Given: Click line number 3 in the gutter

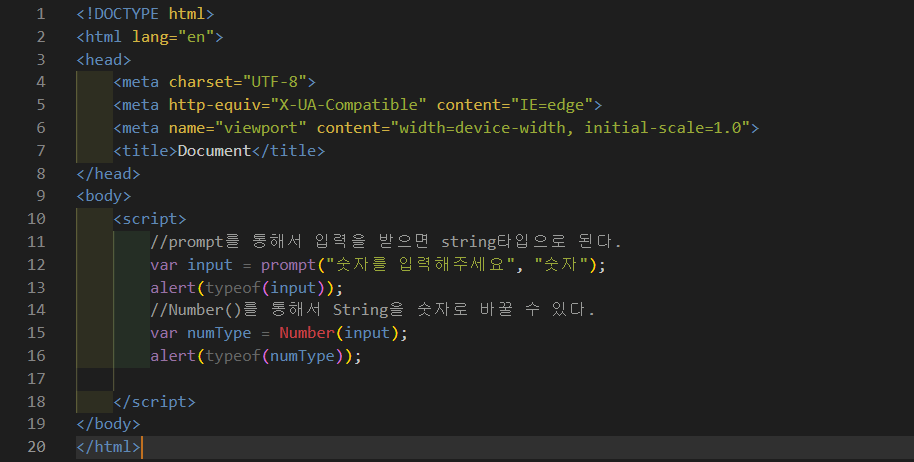Looking at the screenshot, I should pos(41,59).
